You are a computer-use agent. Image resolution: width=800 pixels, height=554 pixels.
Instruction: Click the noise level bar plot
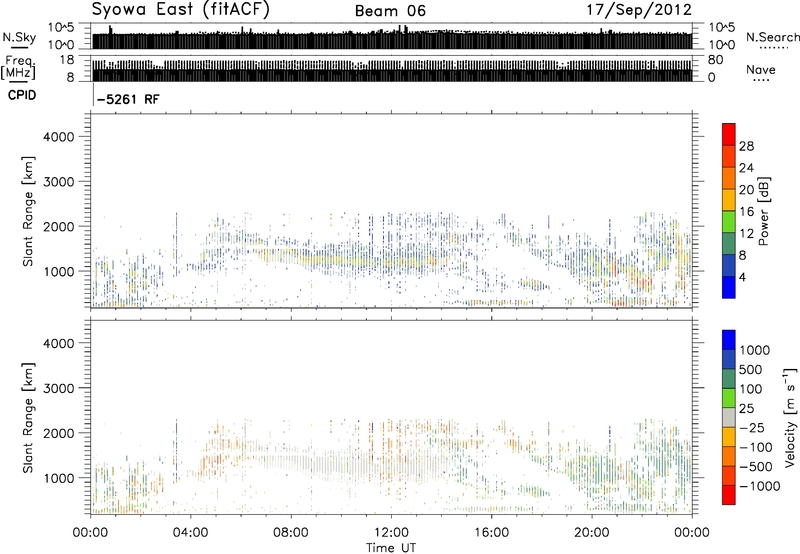point(392,37)
